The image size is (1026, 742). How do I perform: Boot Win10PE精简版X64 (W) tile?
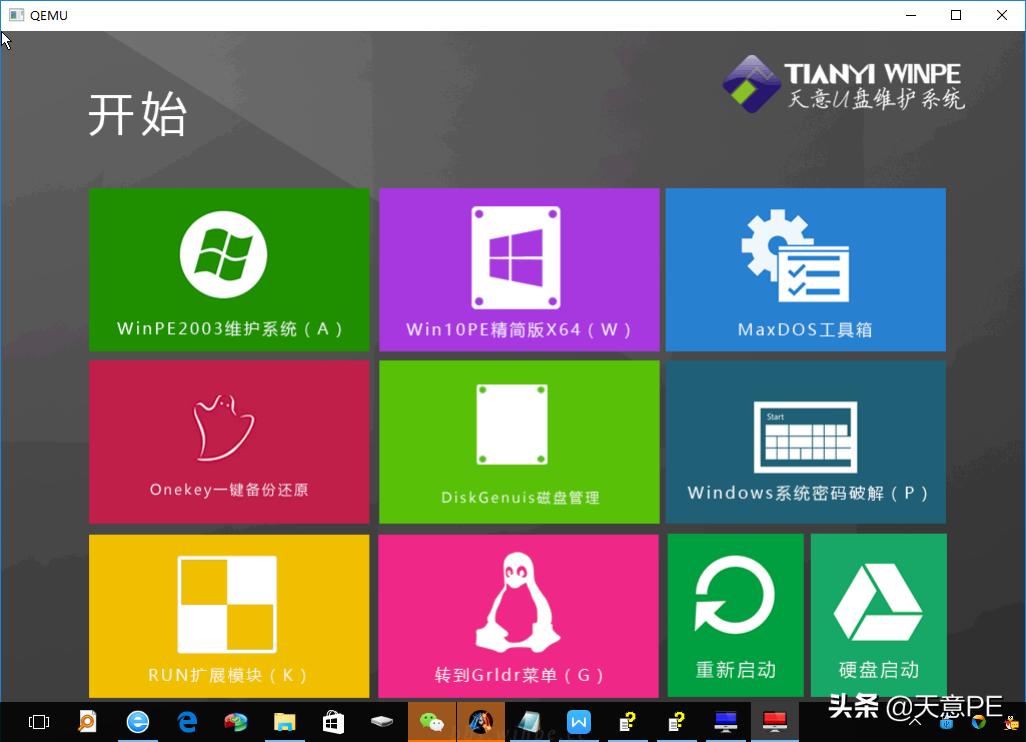click(x=519, y=270)
